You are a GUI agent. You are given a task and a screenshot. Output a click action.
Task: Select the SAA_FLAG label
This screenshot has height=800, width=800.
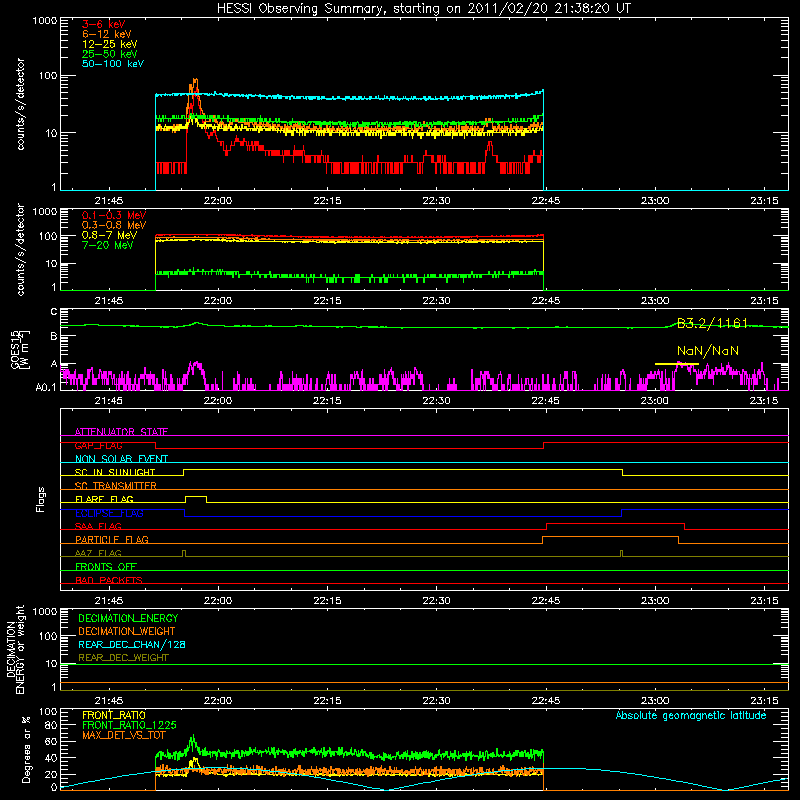[x=98, y=526]
